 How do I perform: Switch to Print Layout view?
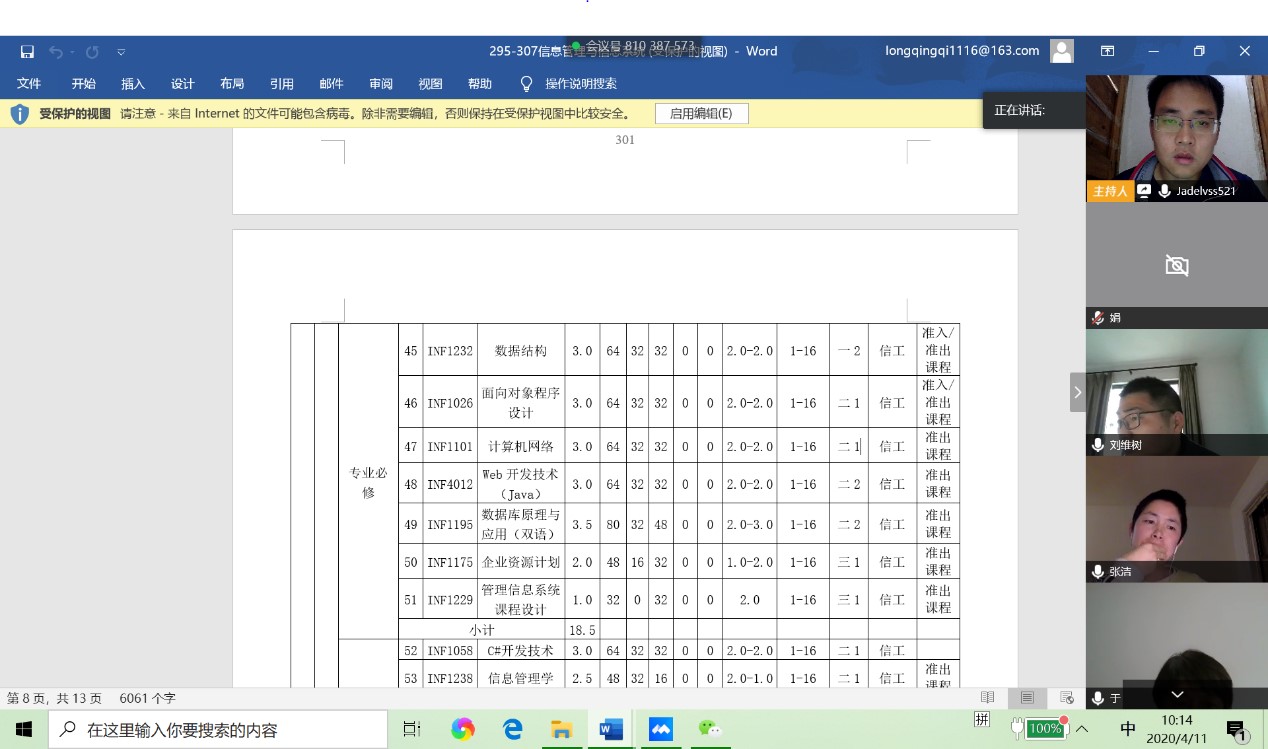coord(1027,698)
